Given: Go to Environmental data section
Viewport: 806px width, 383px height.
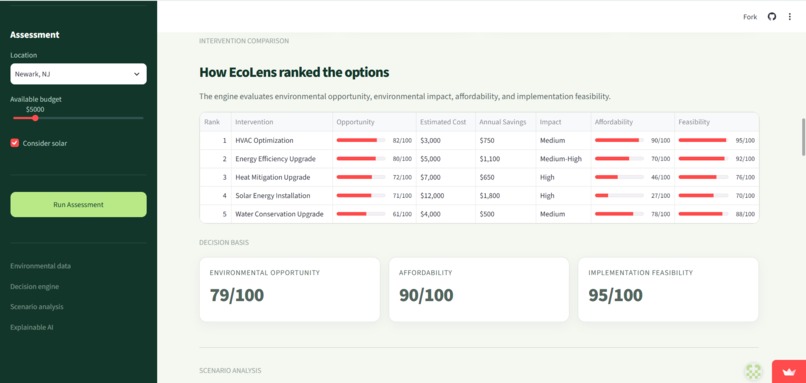Looking at the screenshot, I should (x=41, y=266).
